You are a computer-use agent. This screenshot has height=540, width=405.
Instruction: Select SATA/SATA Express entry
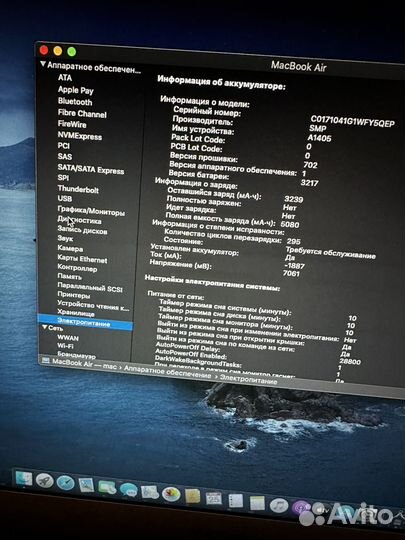click(91, 169)
